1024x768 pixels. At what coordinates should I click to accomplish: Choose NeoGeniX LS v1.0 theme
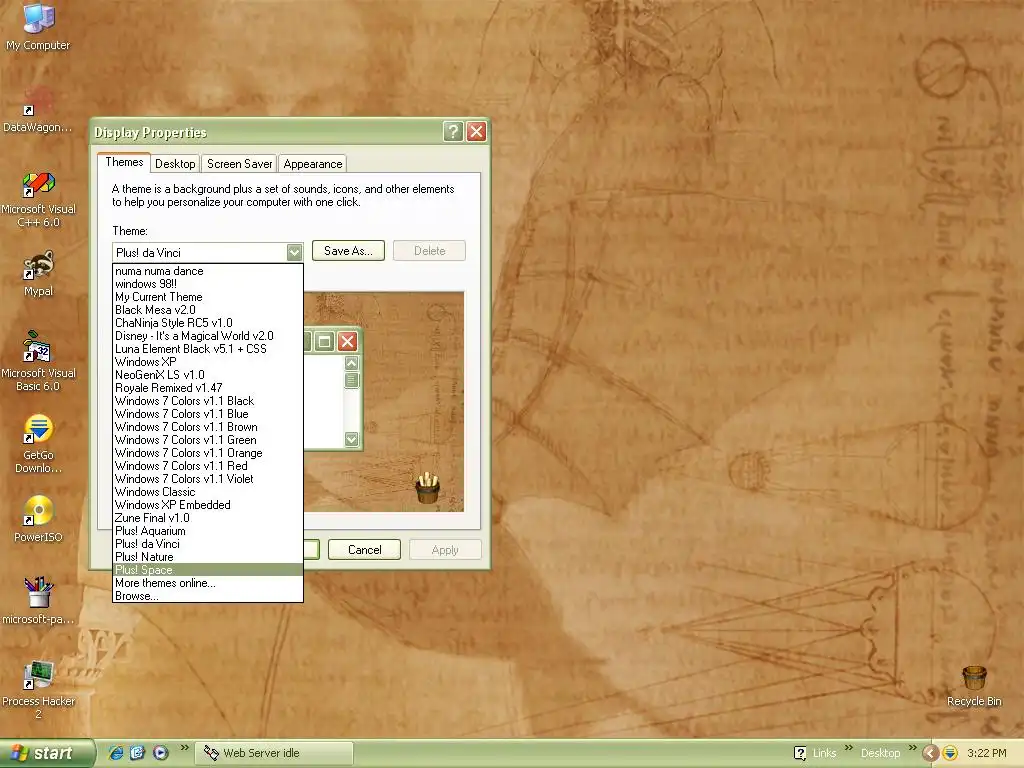[208, 375]
